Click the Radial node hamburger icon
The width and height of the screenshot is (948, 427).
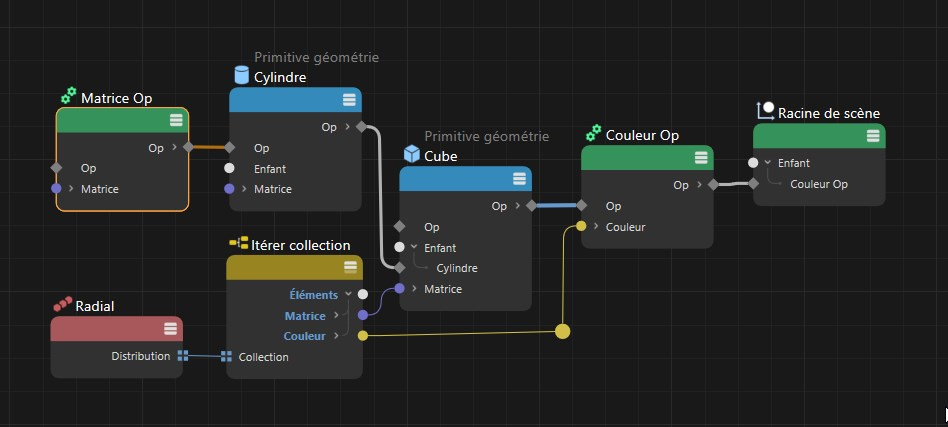170,329
